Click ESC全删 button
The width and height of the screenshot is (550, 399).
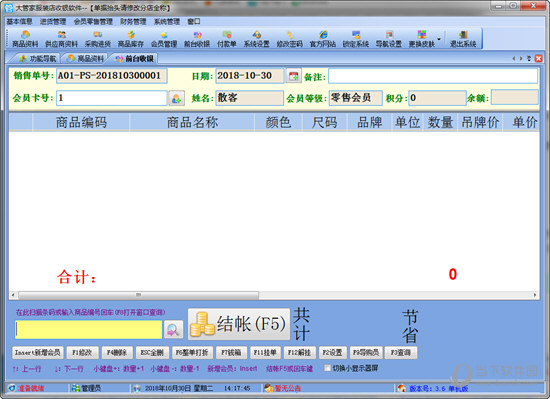[x=152, y=352]
